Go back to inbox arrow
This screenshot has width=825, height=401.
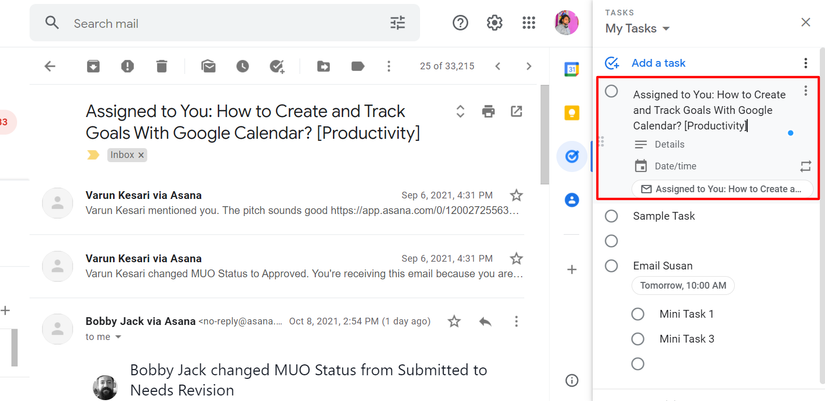click(49, 66)
